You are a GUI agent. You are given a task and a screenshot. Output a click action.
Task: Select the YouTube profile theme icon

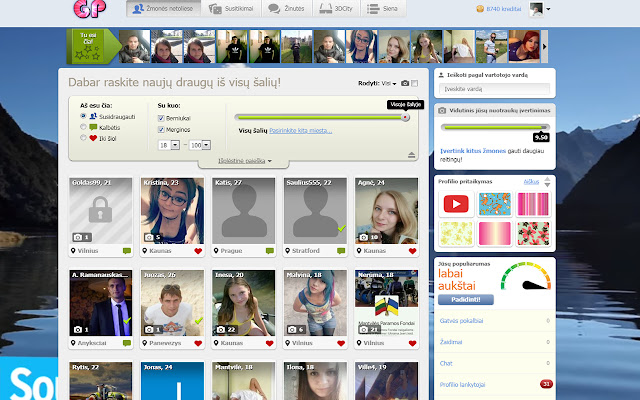point(457,205)
